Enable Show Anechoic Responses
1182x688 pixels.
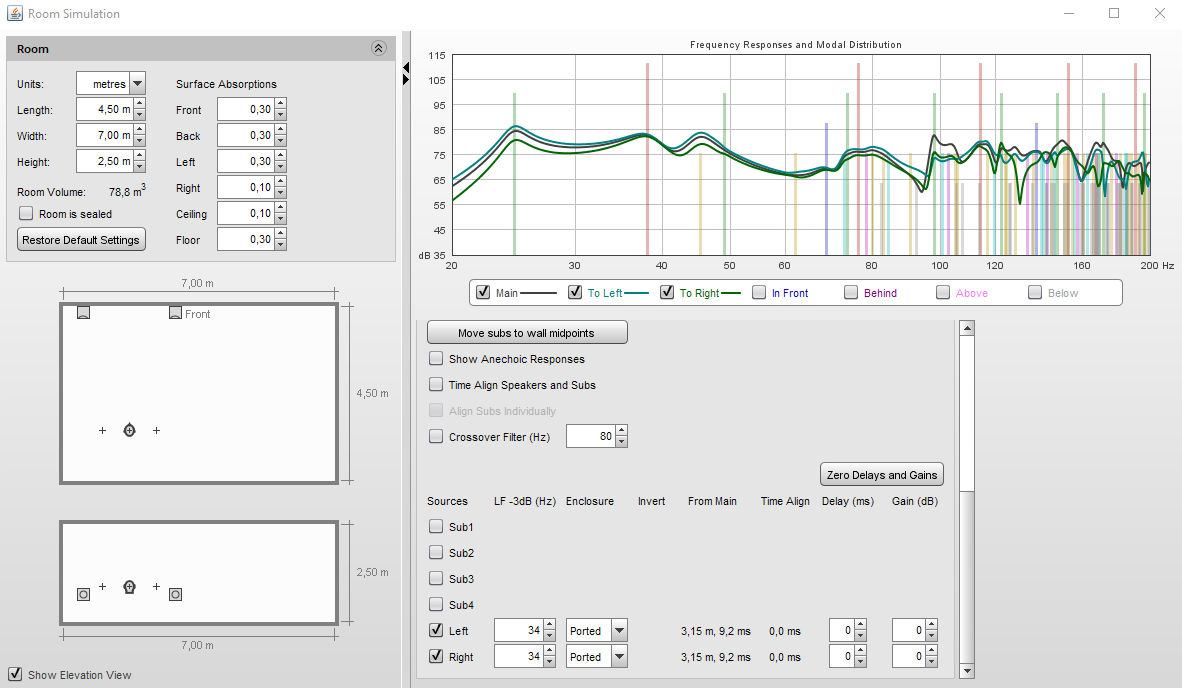click(x=436, y=359)
